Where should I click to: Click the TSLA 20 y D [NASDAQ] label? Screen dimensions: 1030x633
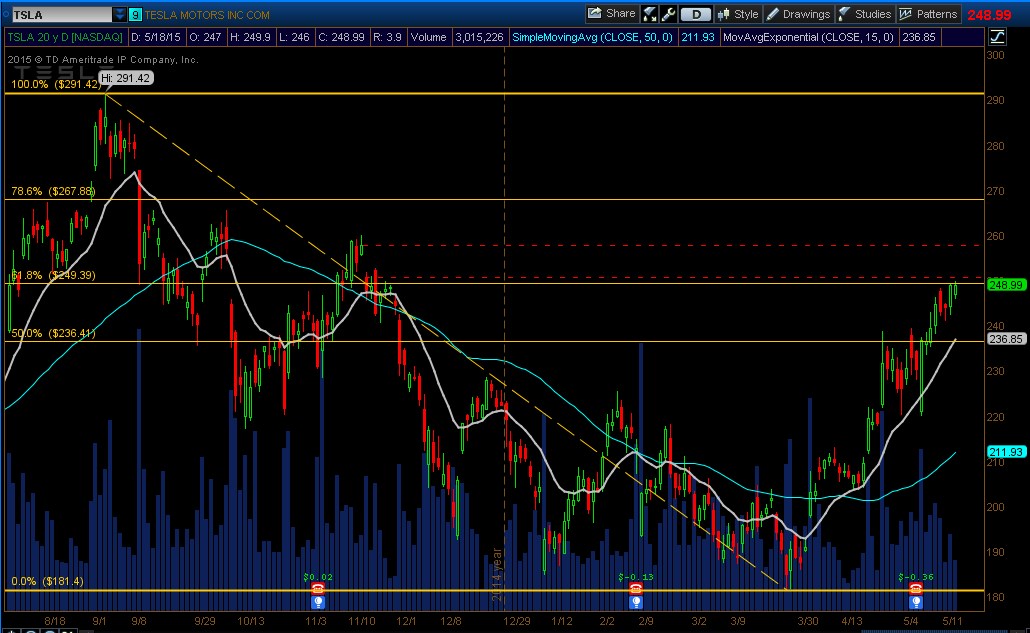click(x=65, y=37)
